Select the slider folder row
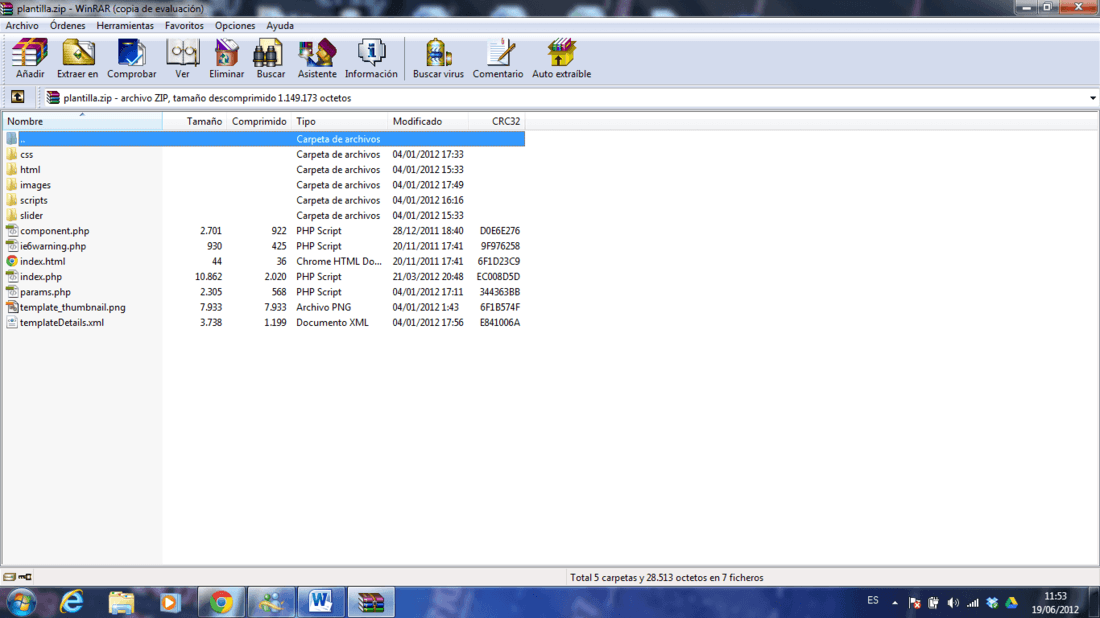The height and width of the screenshot is (618, 1100). click(x=264, y=215)
